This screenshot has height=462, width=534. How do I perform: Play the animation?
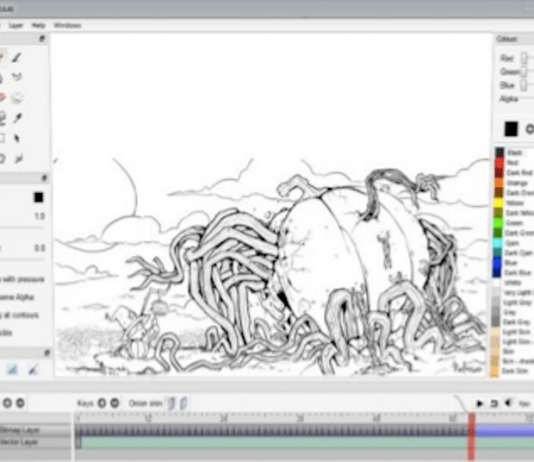tap(480, 403)
